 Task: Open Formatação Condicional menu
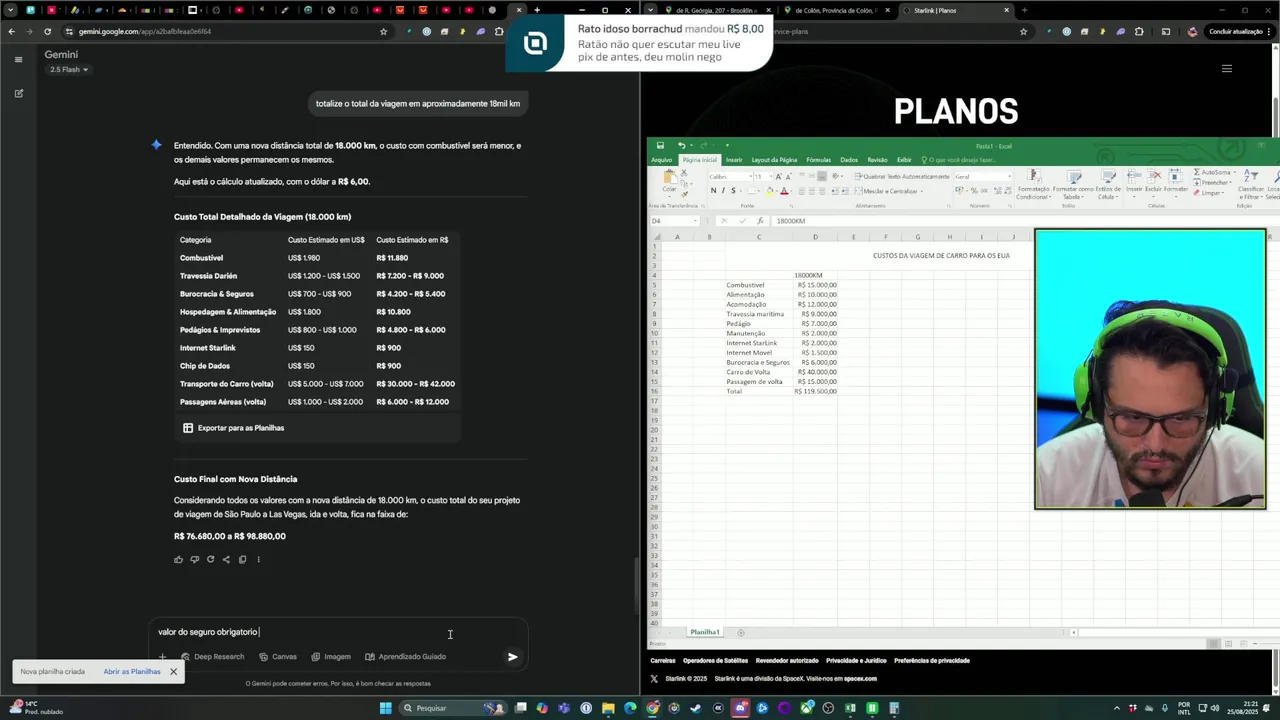point(1033,185)
